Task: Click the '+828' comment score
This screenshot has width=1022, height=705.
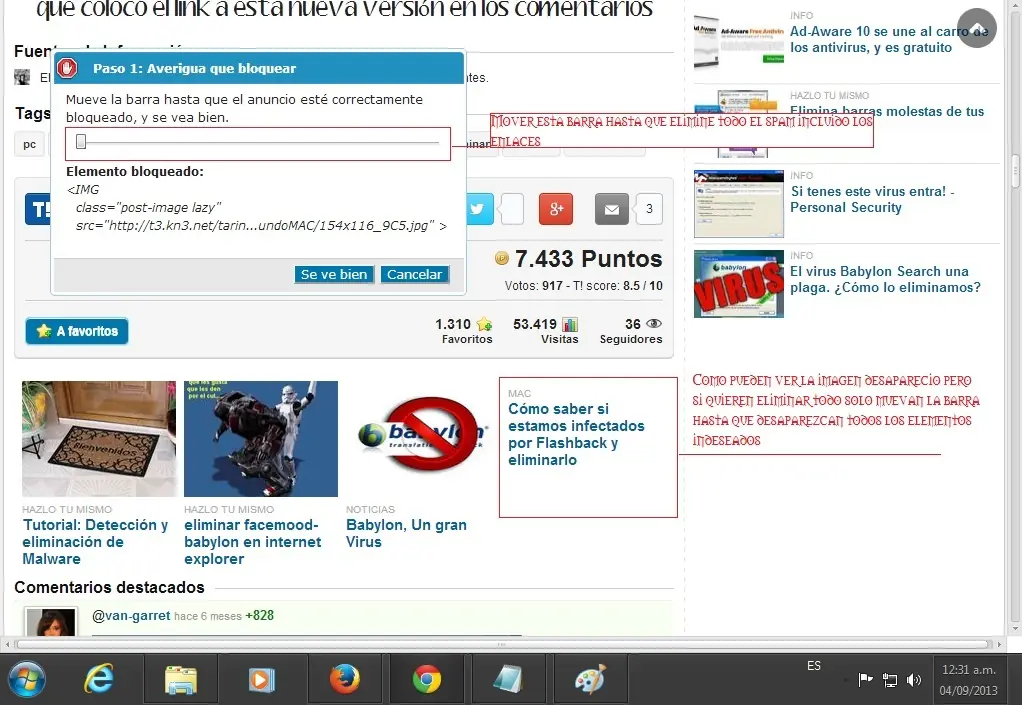Action: click(259, 616)
